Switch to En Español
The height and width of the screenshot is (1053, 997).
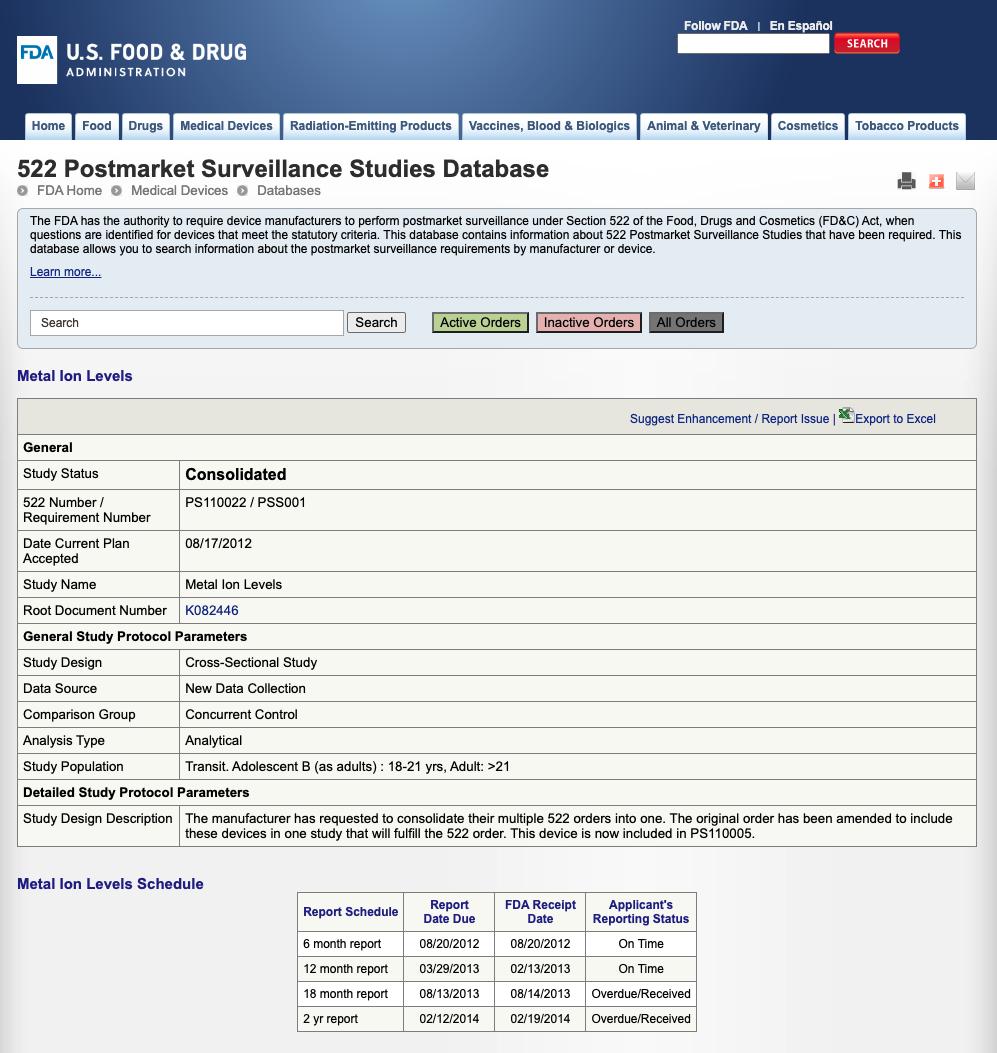pos(801,26)
